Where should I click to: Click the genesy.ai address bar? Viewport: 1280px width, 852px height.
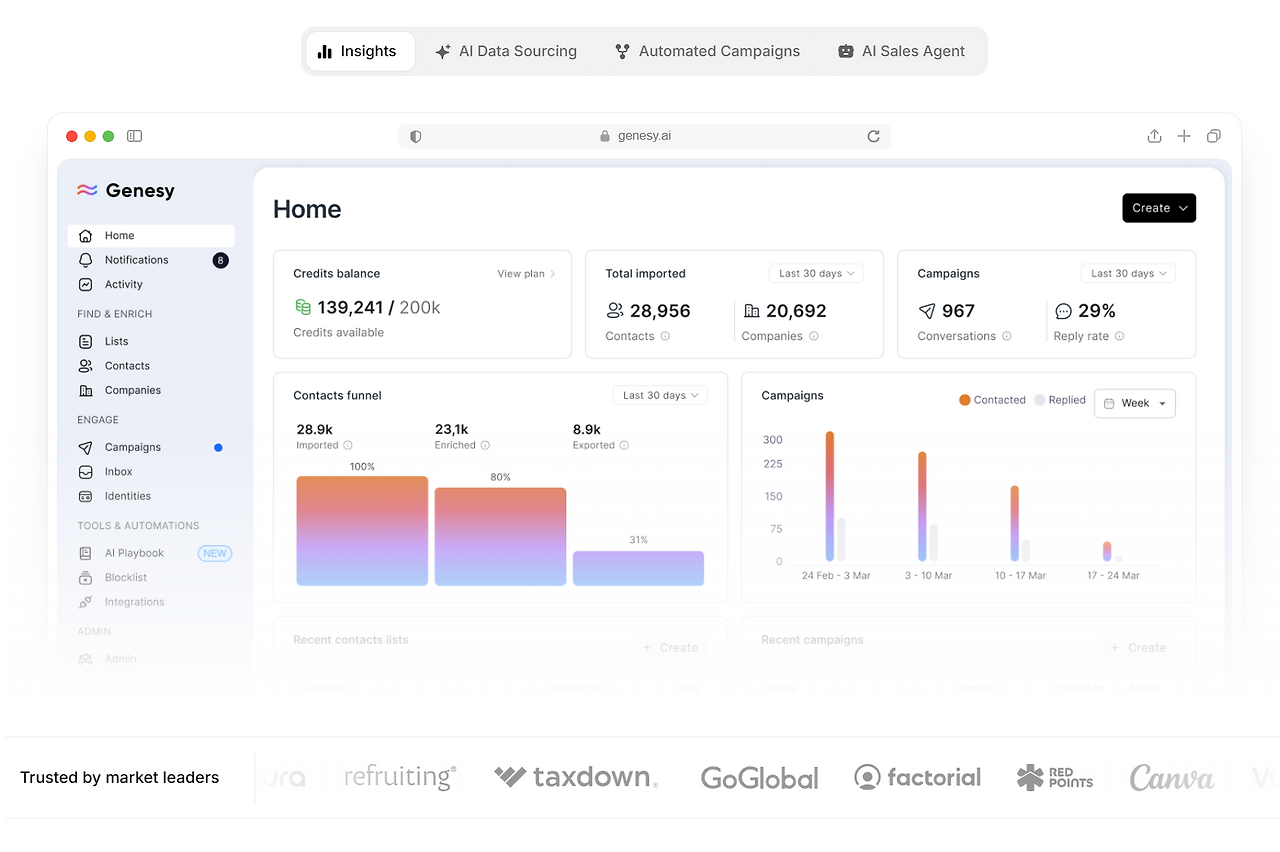point(644,136)
